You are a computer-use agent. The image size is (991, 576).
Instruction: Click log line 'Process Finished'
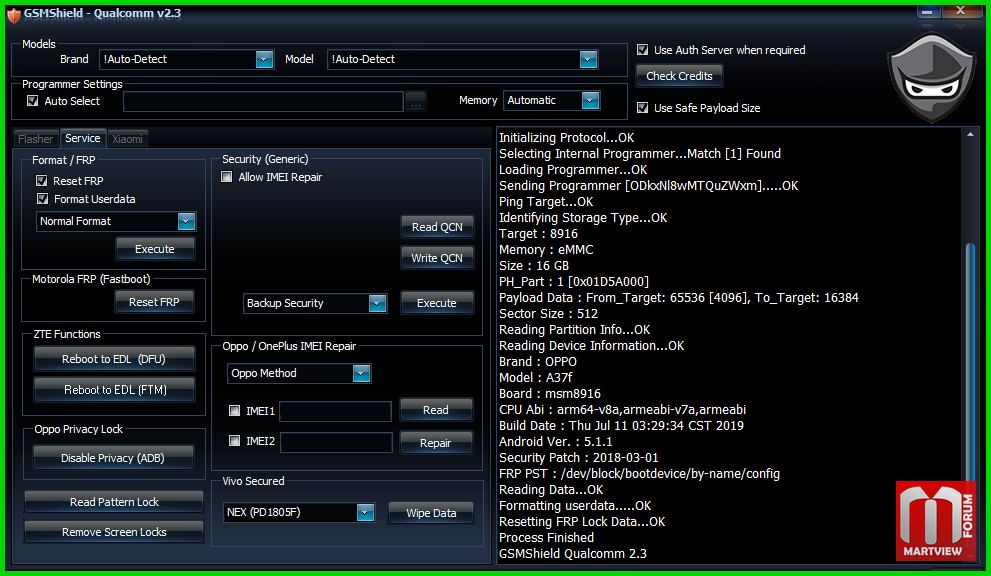(547, 537)
